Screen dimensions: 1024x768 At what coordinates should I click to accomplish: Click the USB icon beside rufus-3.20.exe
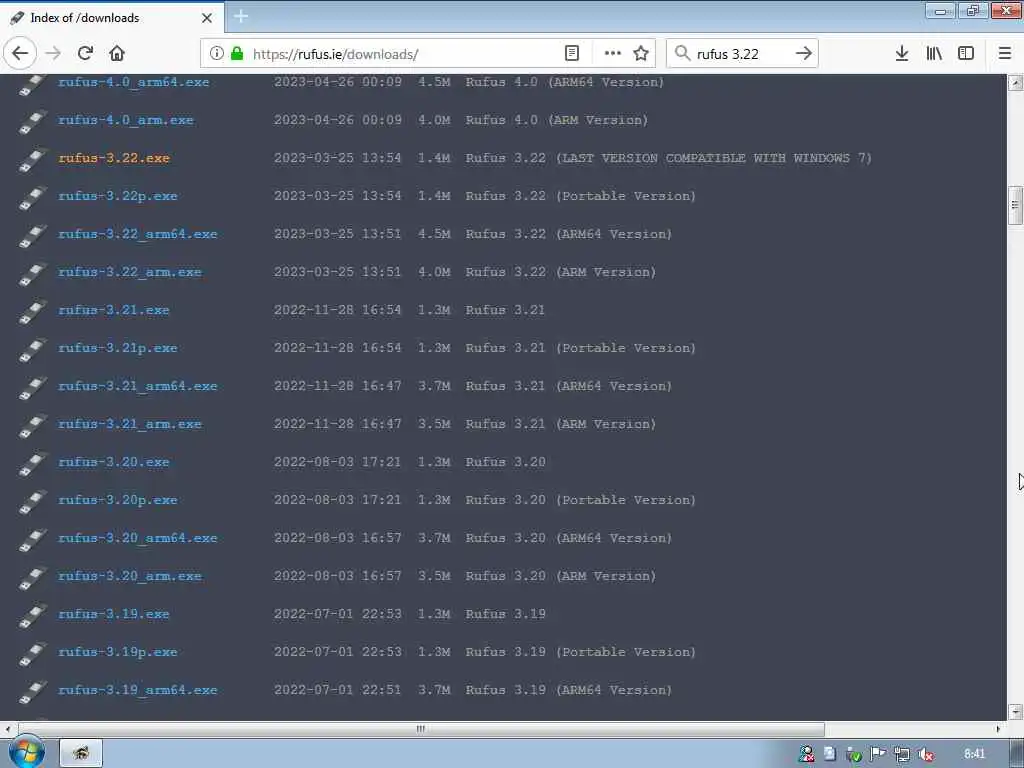click(x=33, y=463)
